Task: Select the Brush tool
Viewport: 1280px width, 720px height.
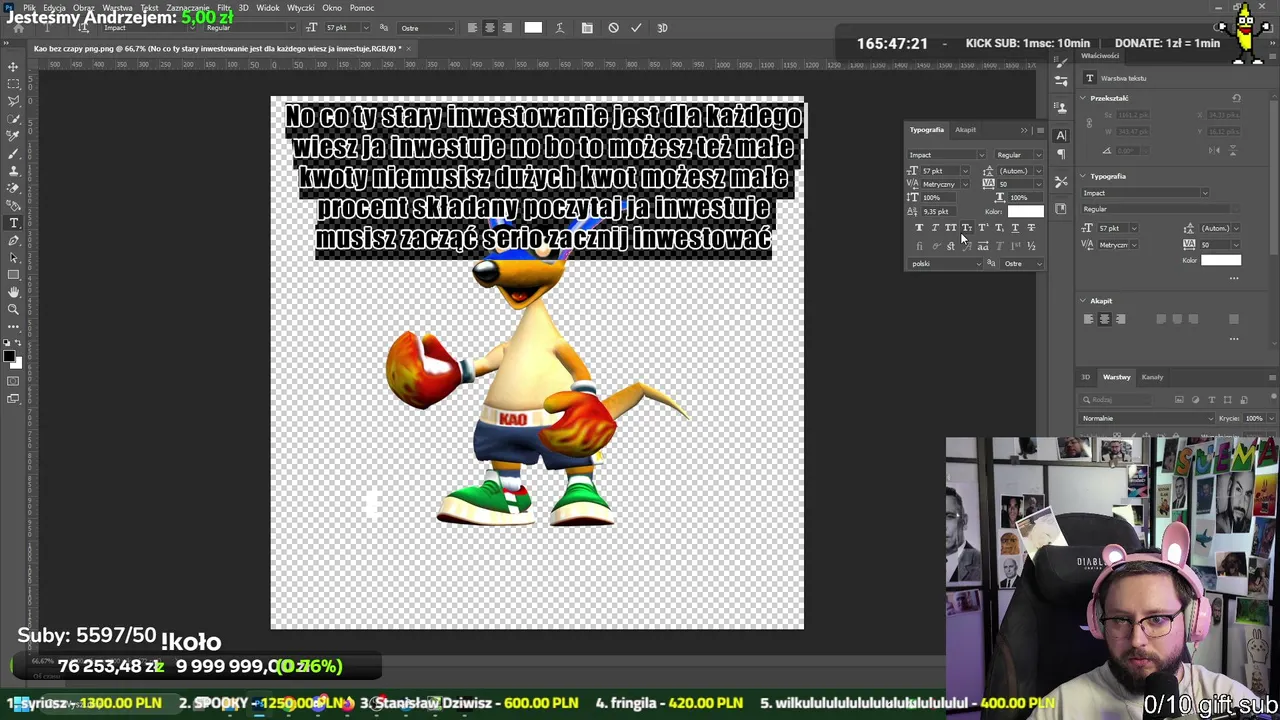Action: 13,153
